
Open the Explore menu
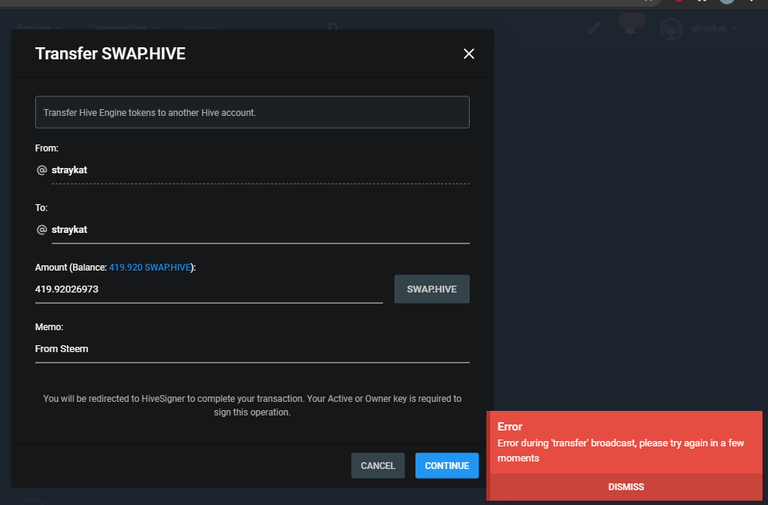(x=40, y=27)
